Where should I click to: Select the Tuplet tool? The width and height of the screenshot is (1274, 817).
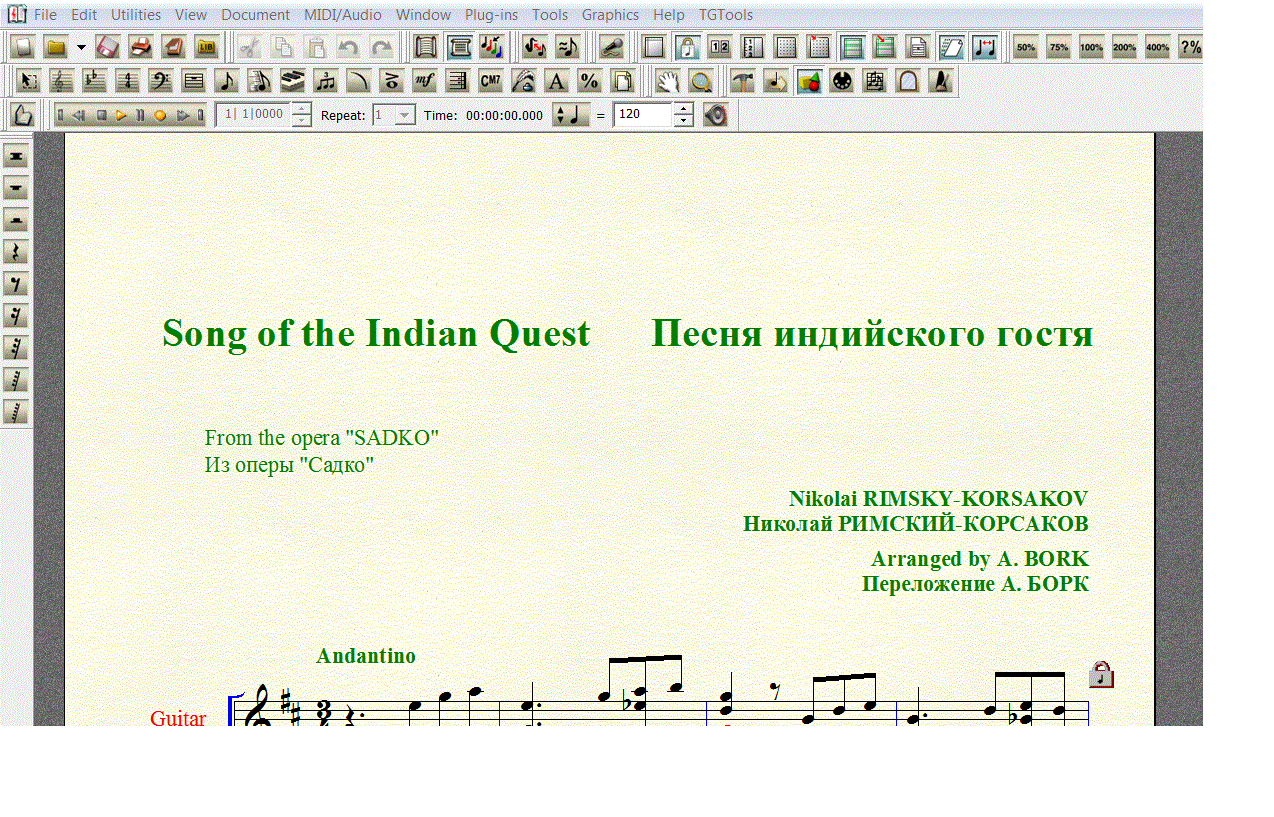pyautogui.click(x=326, y=81)
